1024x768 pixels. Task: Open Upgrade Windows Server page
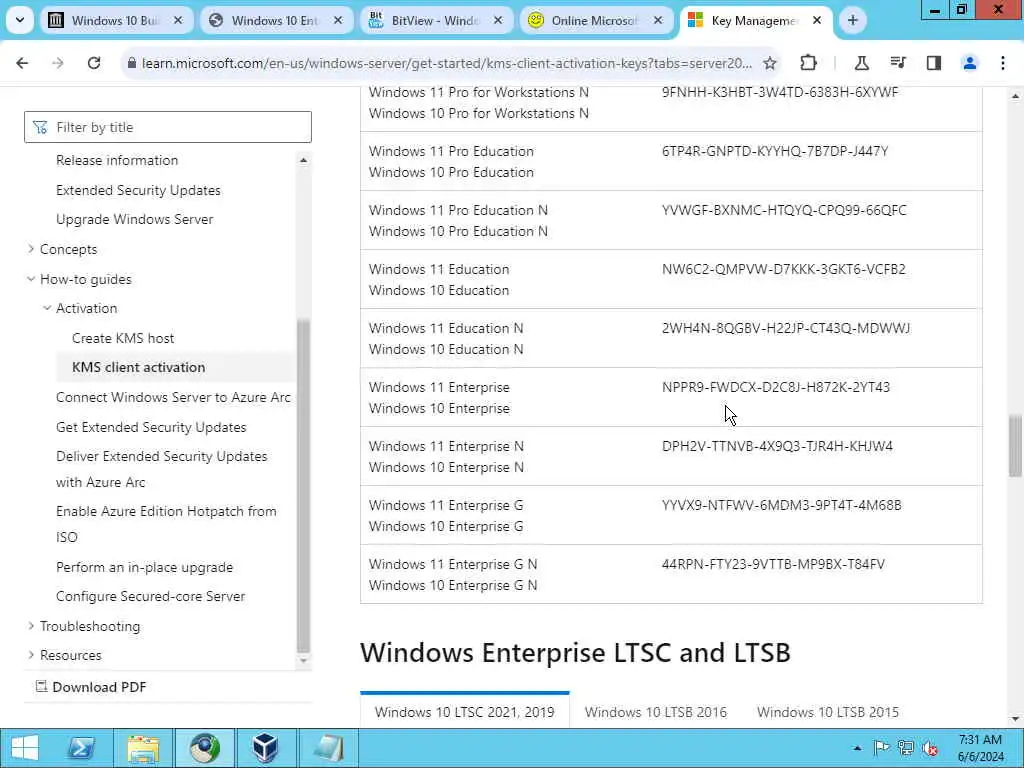click(135, 219)
